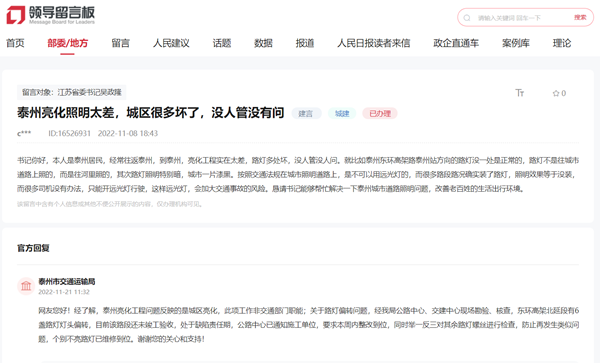
Task: Open the 话题 nav item
Action: [x=222, y=43]
